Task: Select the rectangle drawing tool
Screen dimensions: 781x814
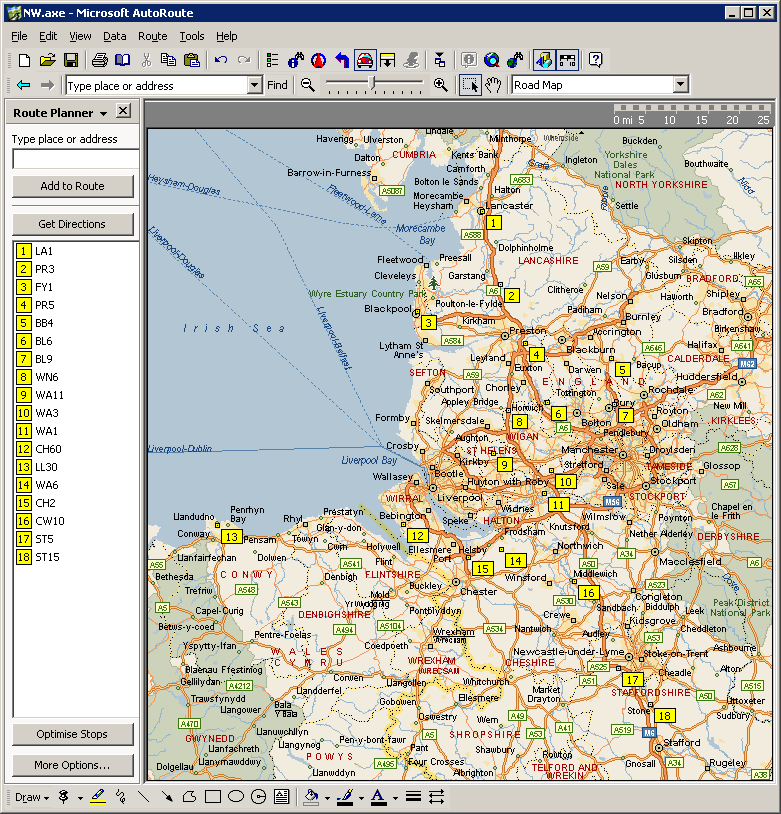Action: (212, 797)
